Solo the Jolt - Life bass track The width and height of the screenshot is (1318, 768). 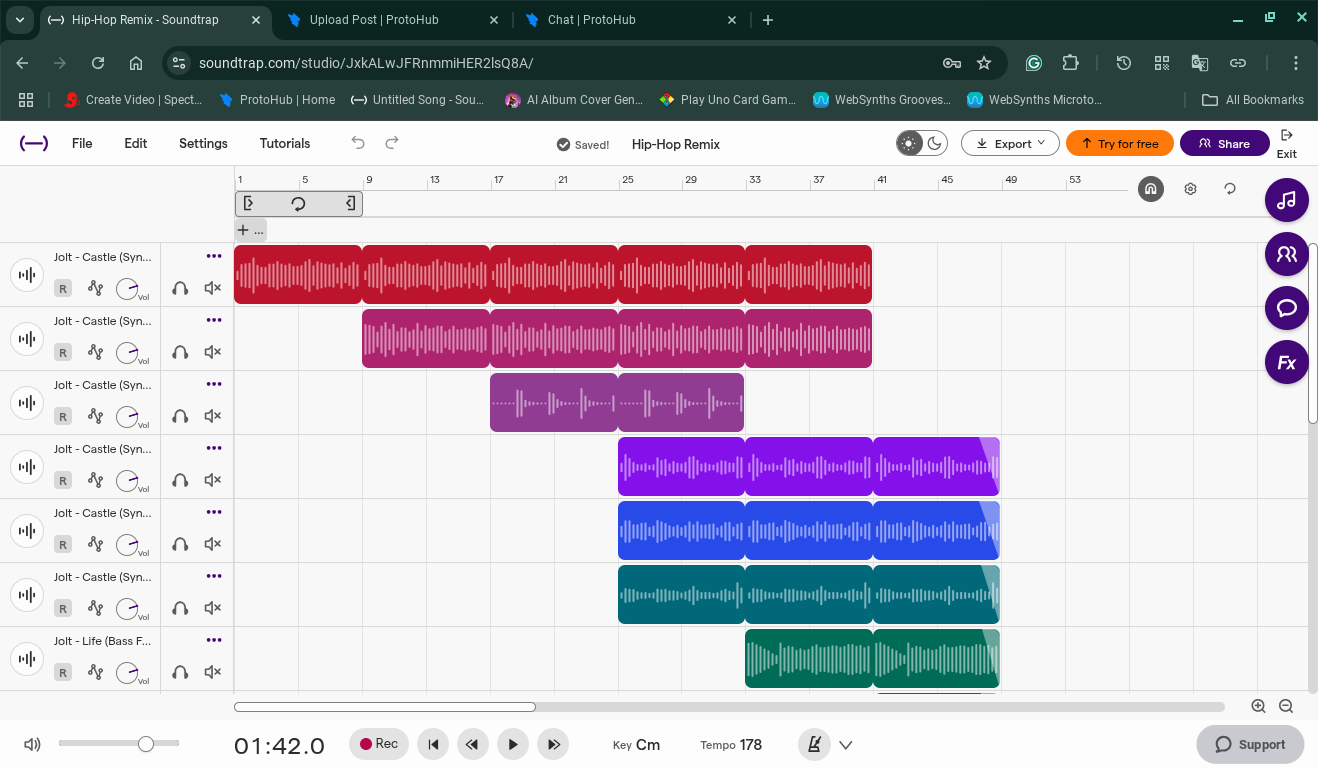pos(180,672)
